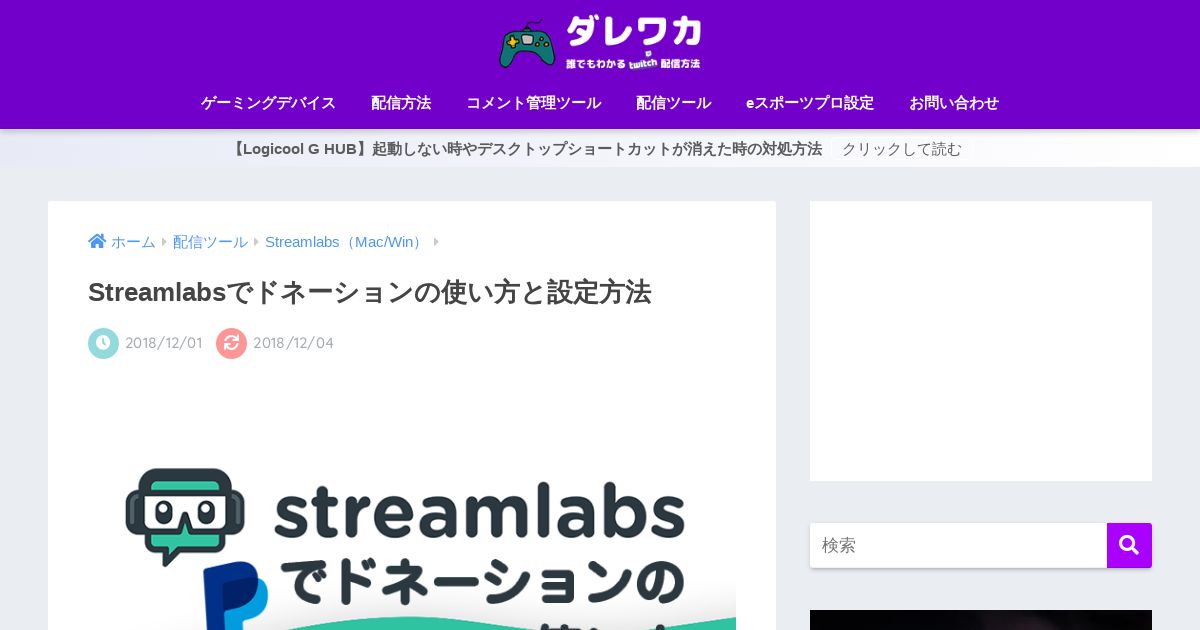The image size is (1200, 630).
Task: Go to ホーム breadcrumb link
Action: pyautogui.click(x=133, y=242)
